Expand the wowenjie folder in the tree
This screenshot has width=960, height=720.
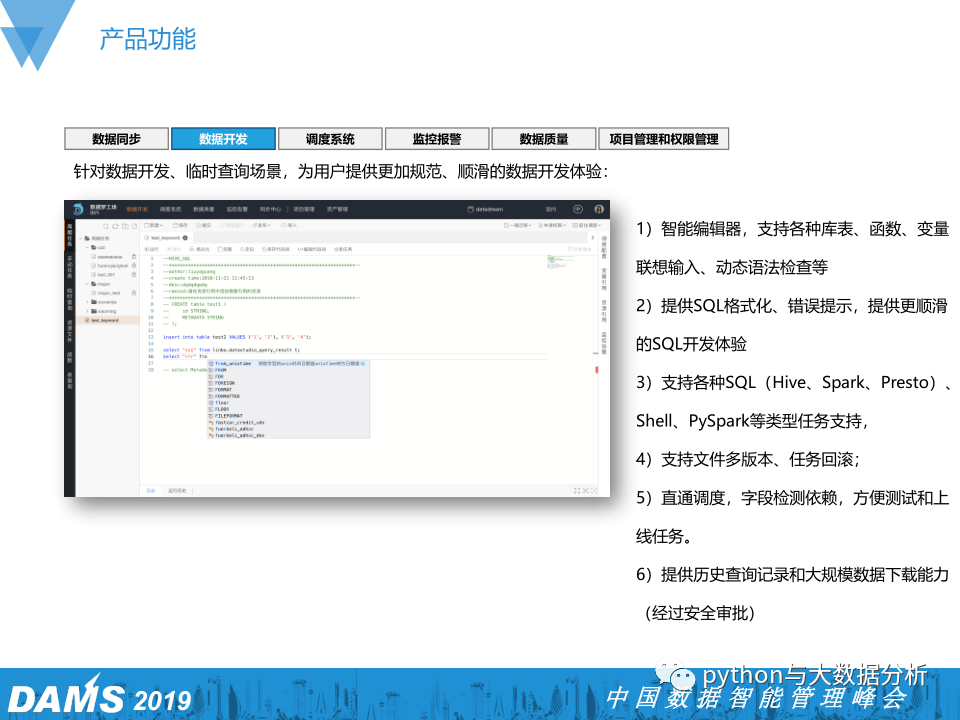pos(87,302)
